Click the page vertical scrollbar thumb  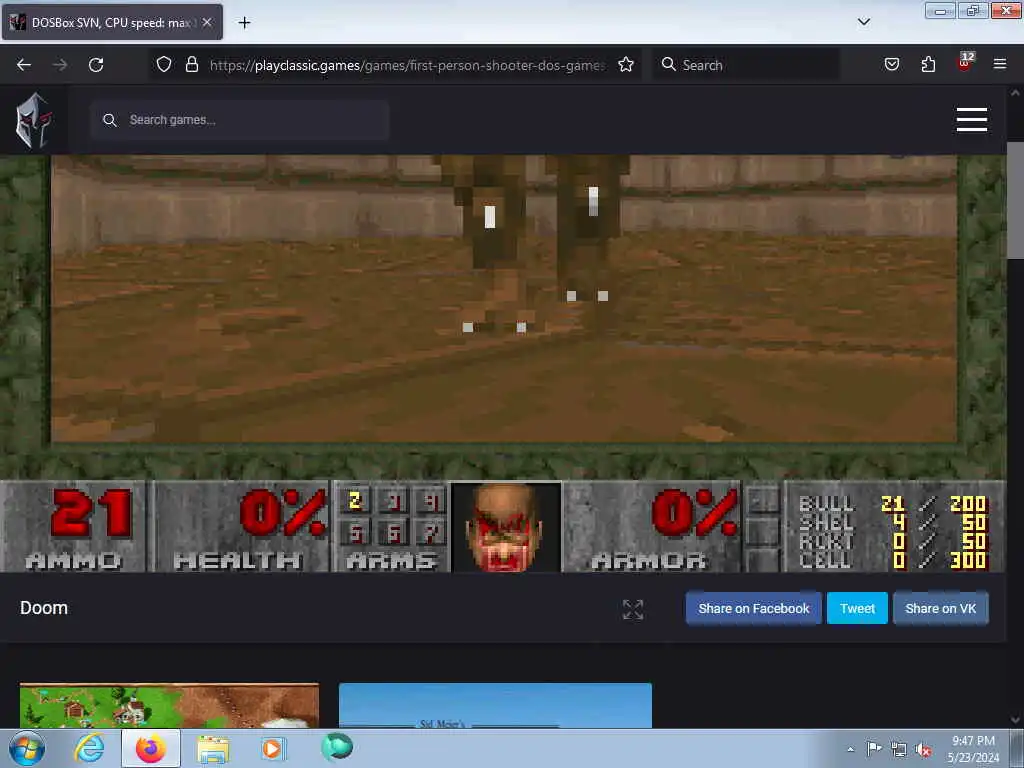click(1015, 200)
